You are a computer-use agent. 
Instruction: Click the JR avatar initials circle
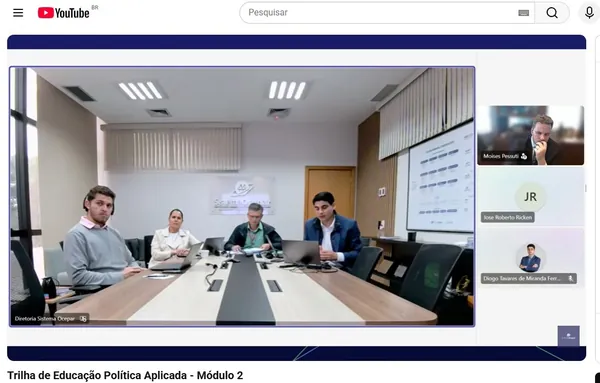click(x=530, y=197)
